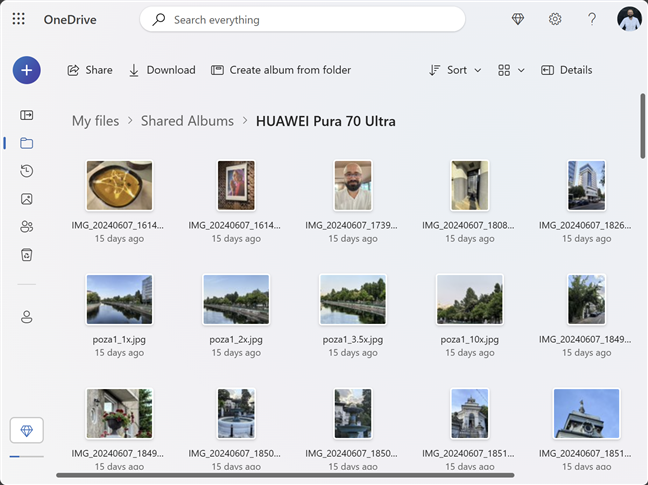Screen dimensions: 648x485
Task: Open the Recycle bin sidebar icon
Action: pos(27,255)
